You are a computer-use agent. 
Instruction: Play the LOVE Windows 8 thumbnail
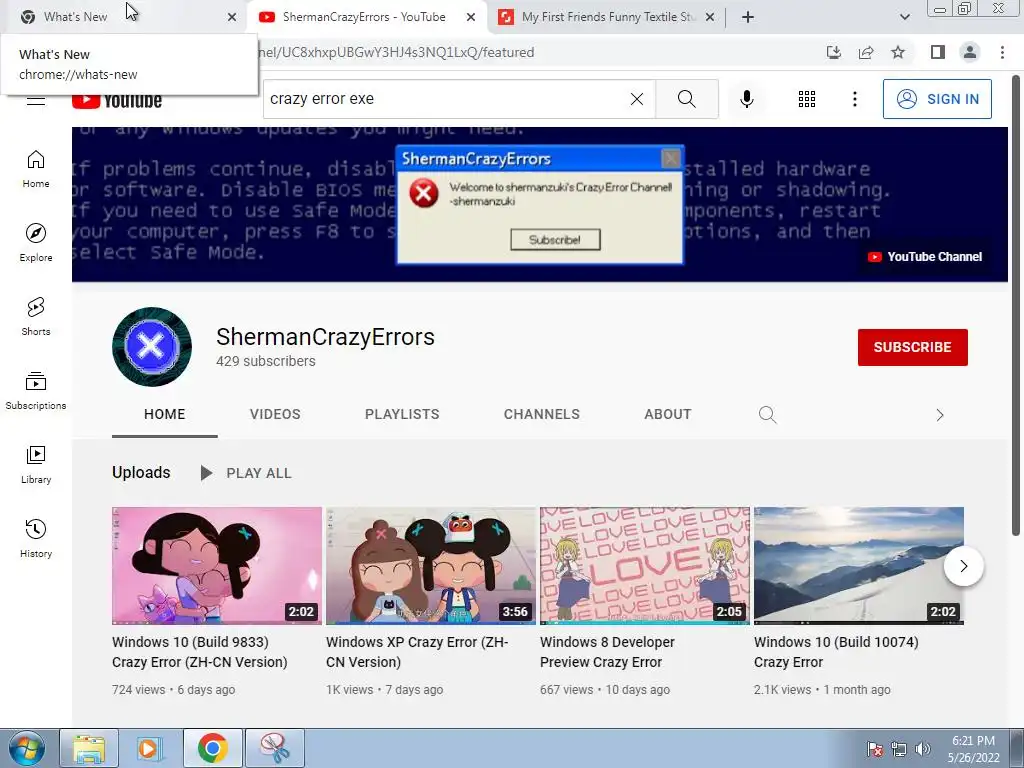pos(645,566)
